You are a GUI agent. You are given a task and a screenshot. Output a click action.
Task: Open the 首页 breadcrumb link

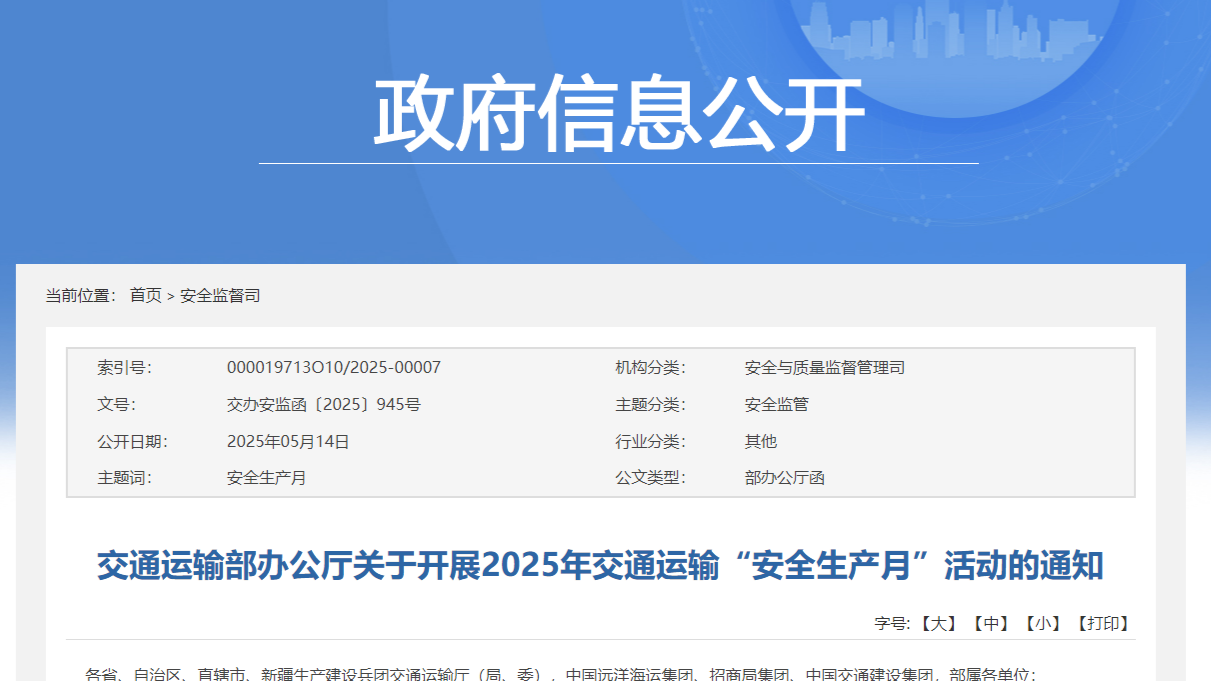pyautogui.click(x=146, y=295)
